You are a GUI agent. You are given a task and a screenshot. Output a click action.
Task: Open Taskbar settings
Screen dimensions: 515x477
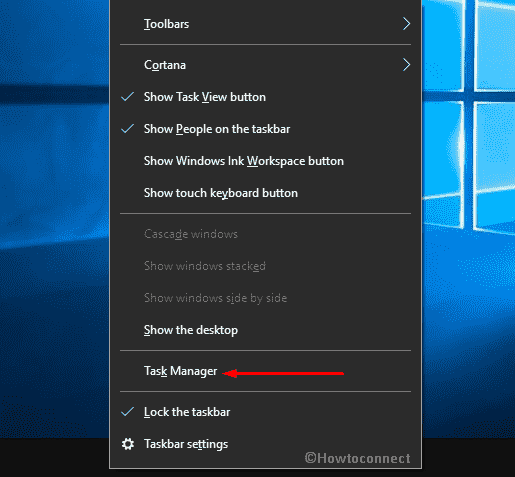265,444
